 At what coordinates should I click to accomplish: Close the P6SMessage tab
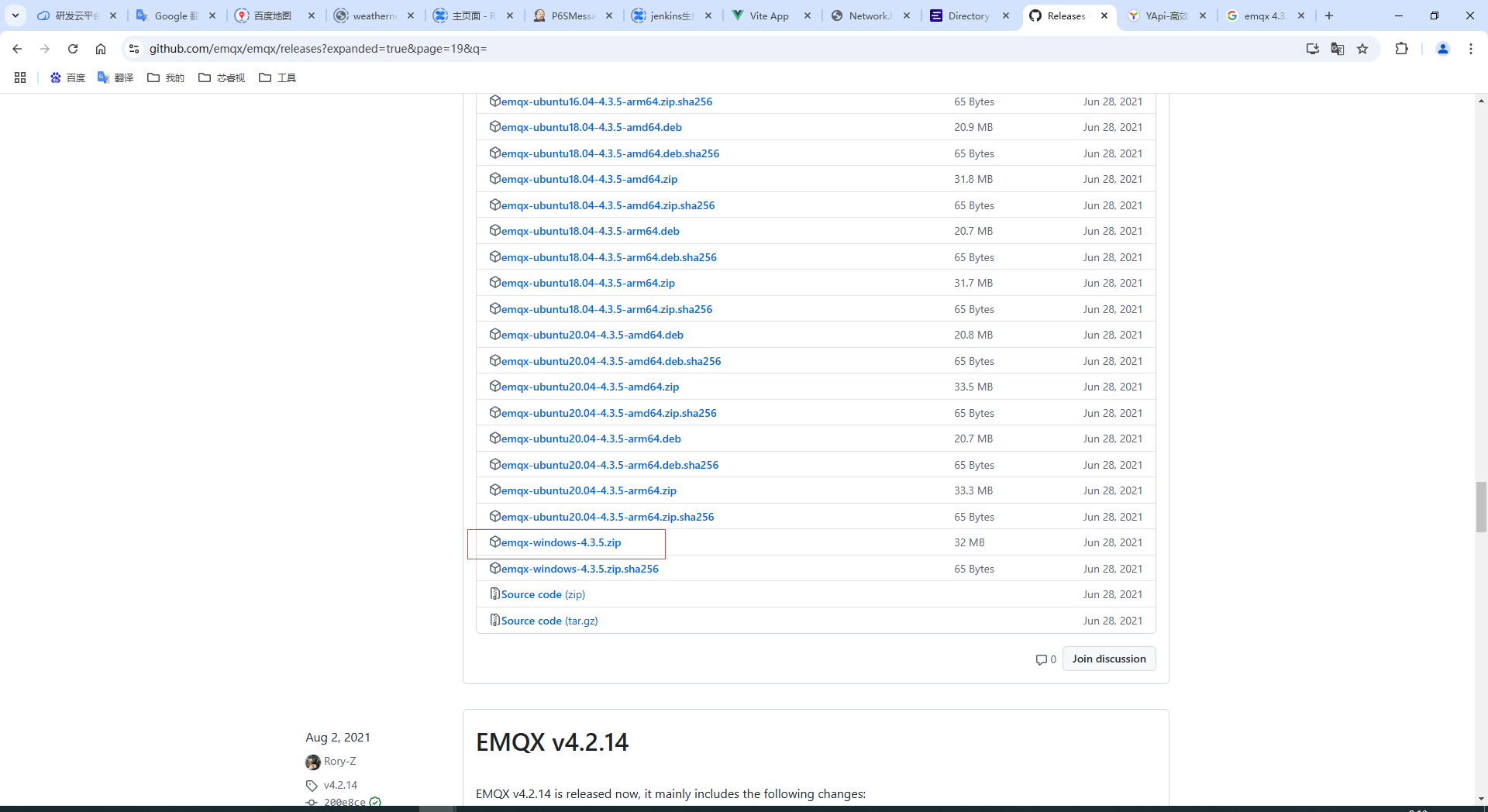coord(609,15)
